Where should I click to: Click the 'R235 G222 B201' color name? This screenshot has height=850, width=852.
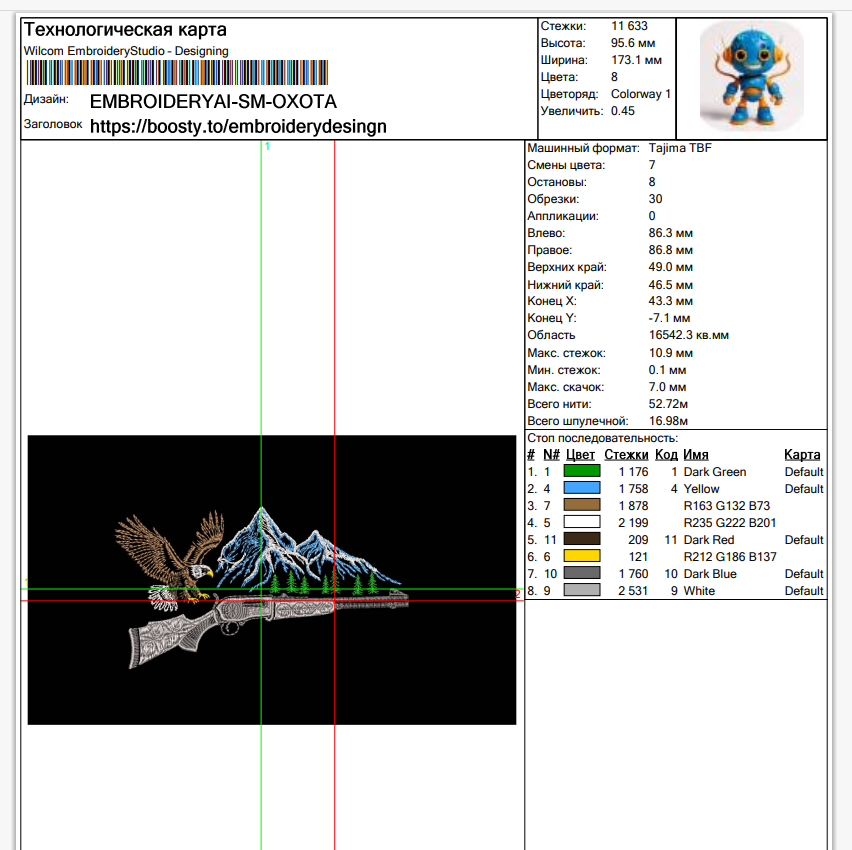[x=730, y=523]
